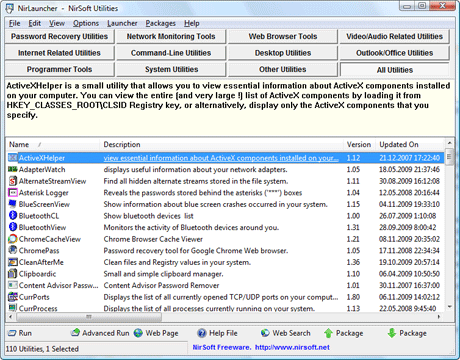Click the ChromePass icon
Screen dimensions: 460x360
coord(13,250)
